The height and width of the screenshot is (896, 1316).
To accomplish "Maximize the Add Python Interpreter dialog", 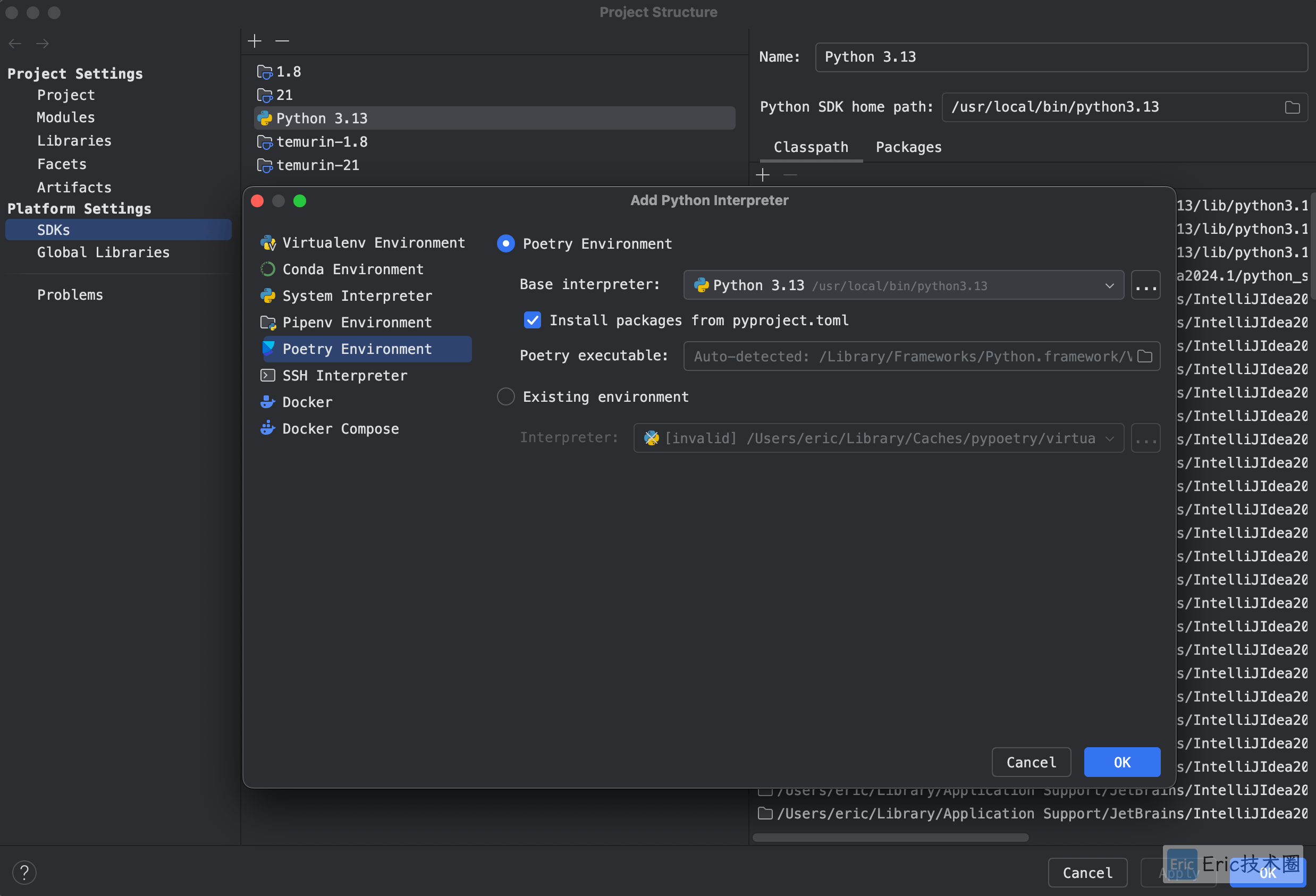I will click(300, 201).
